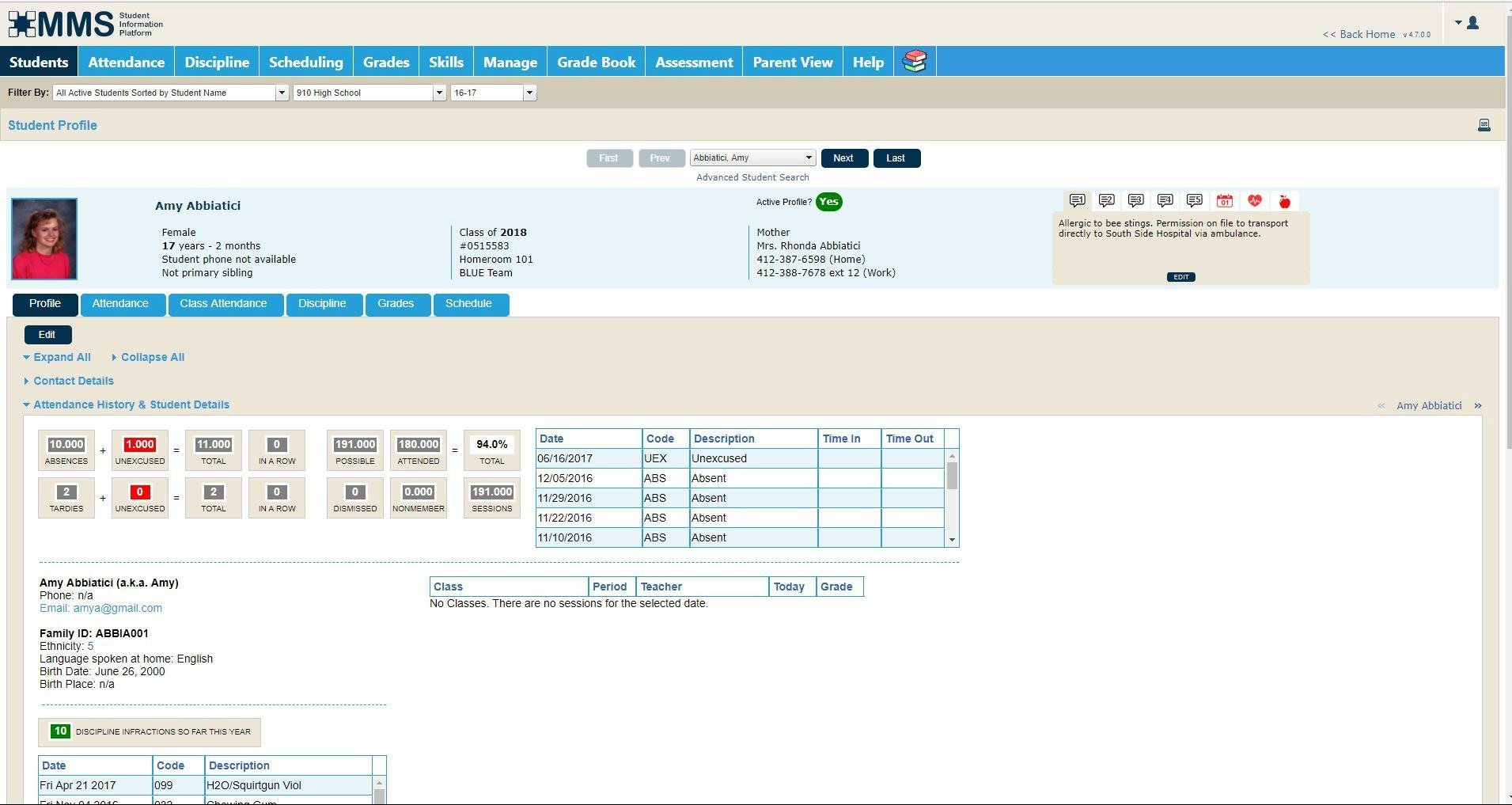Open comment bubble 1 for Amy
Viewport: 1512px width, 805px height.
click(x=1078, y=200)
